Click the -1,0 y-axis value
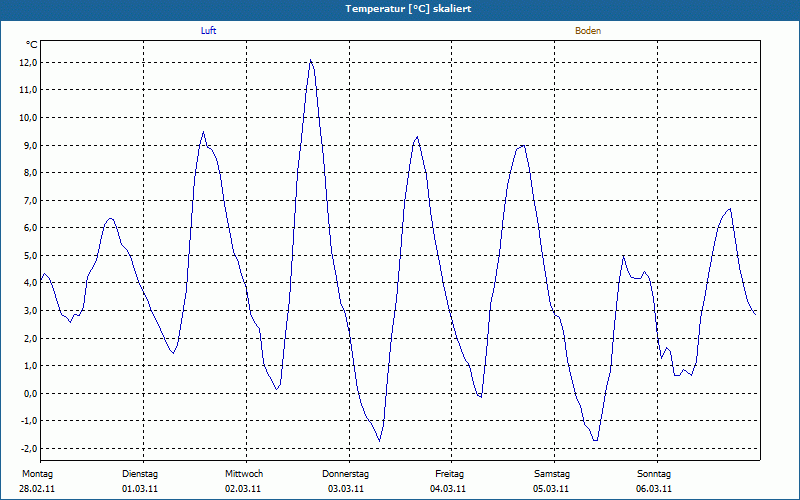The height and width of the screenshot is (500, 800). click(28, 420)
